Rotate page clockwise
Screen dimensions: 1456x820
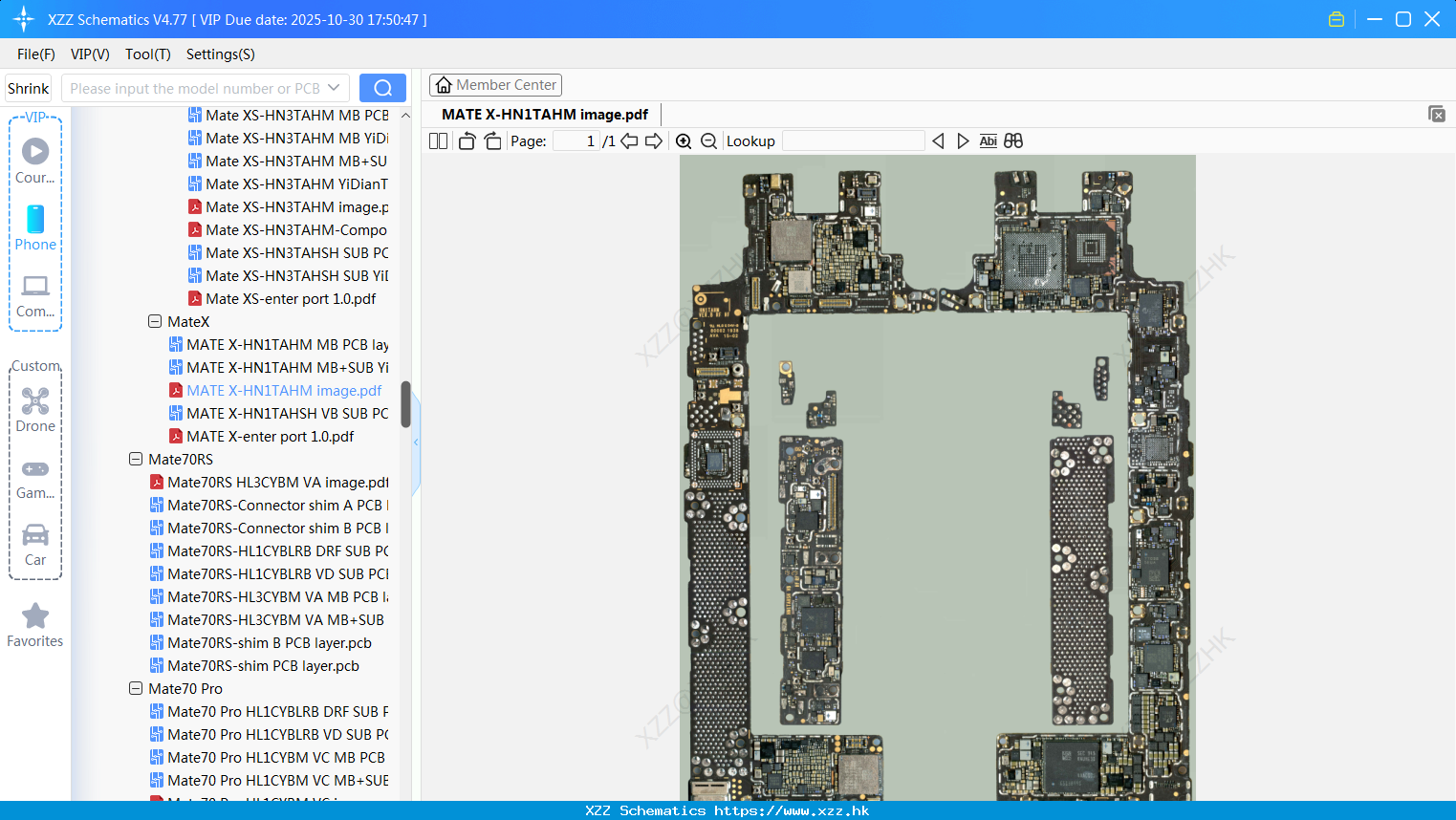coord(492,141)
